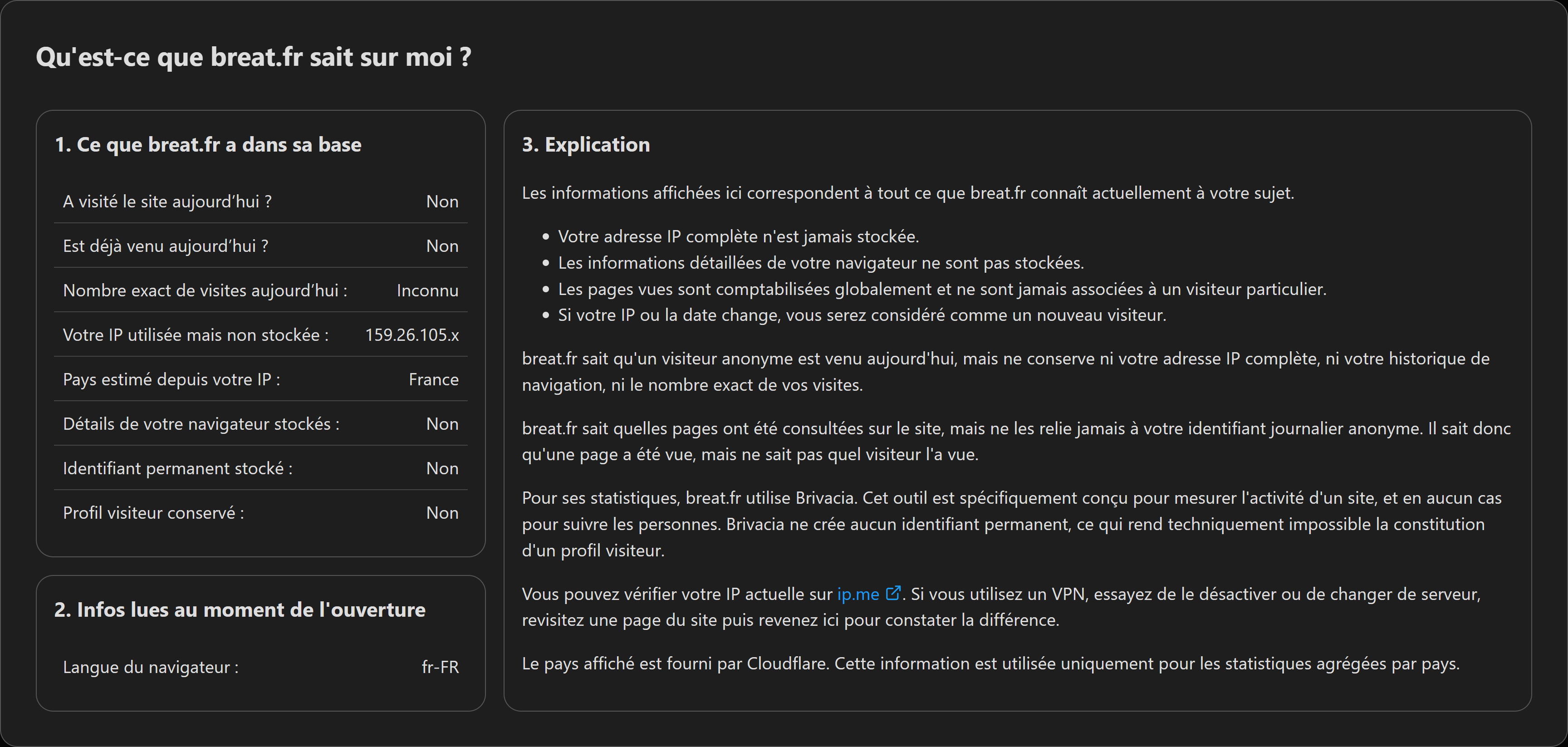Click the 'Inconnu' value
1568x747 pixels.
point(427,290)
